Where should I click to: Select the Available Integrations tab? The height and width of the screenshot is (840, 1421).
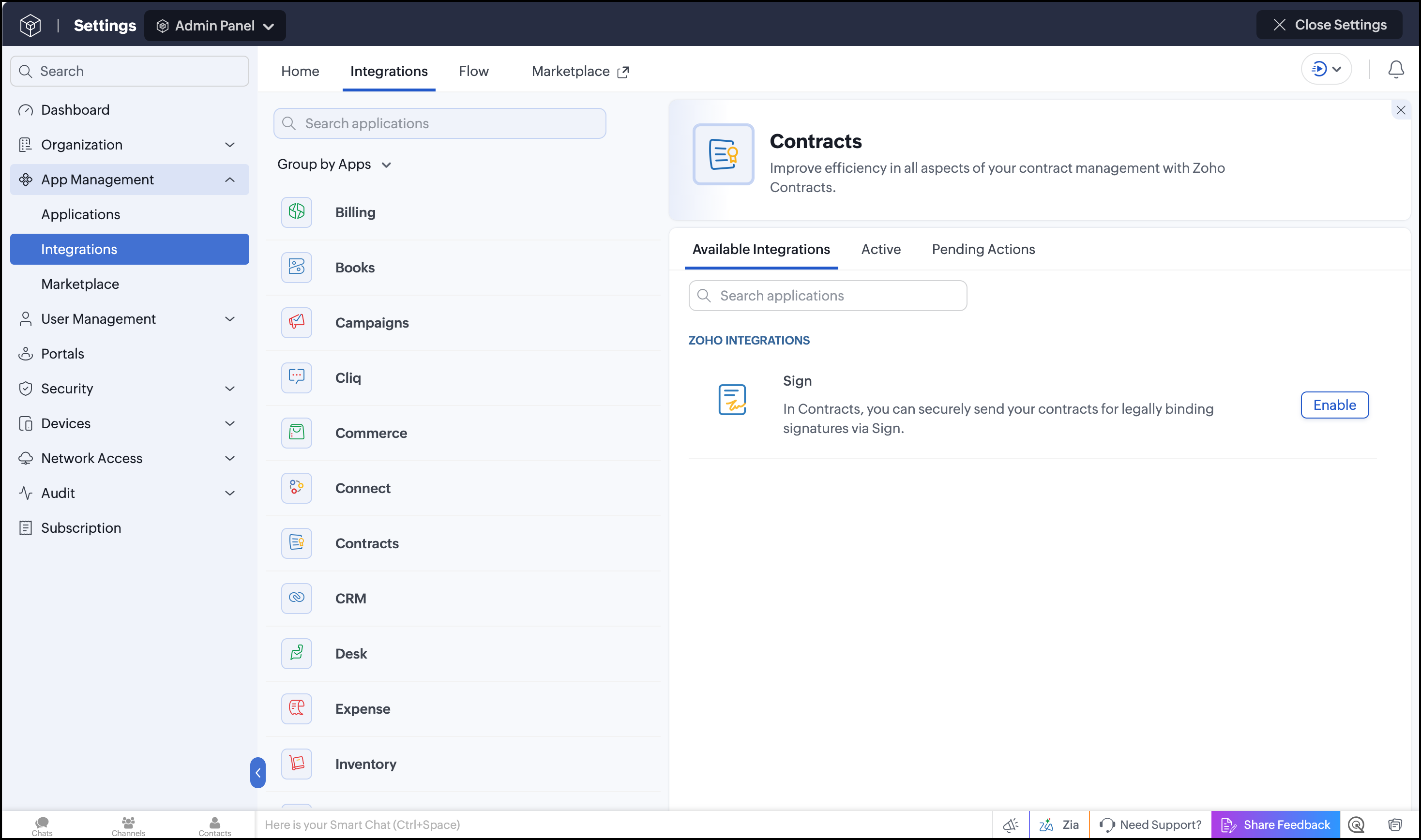click(761, 249)
